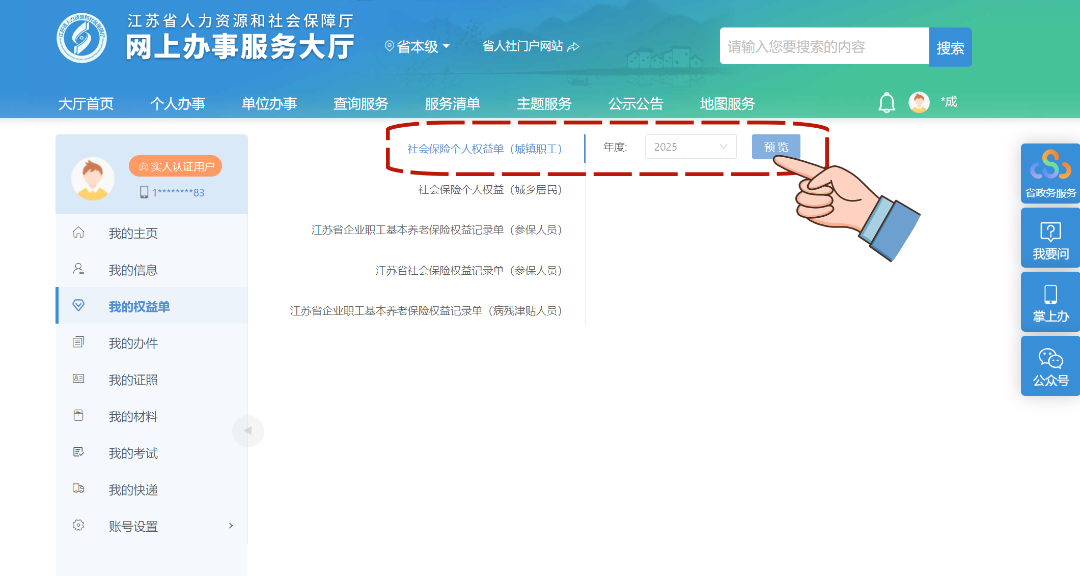1080x576 pixels.
Task: Click the 掌上办 mobile phone icon
Action: 1049,294
